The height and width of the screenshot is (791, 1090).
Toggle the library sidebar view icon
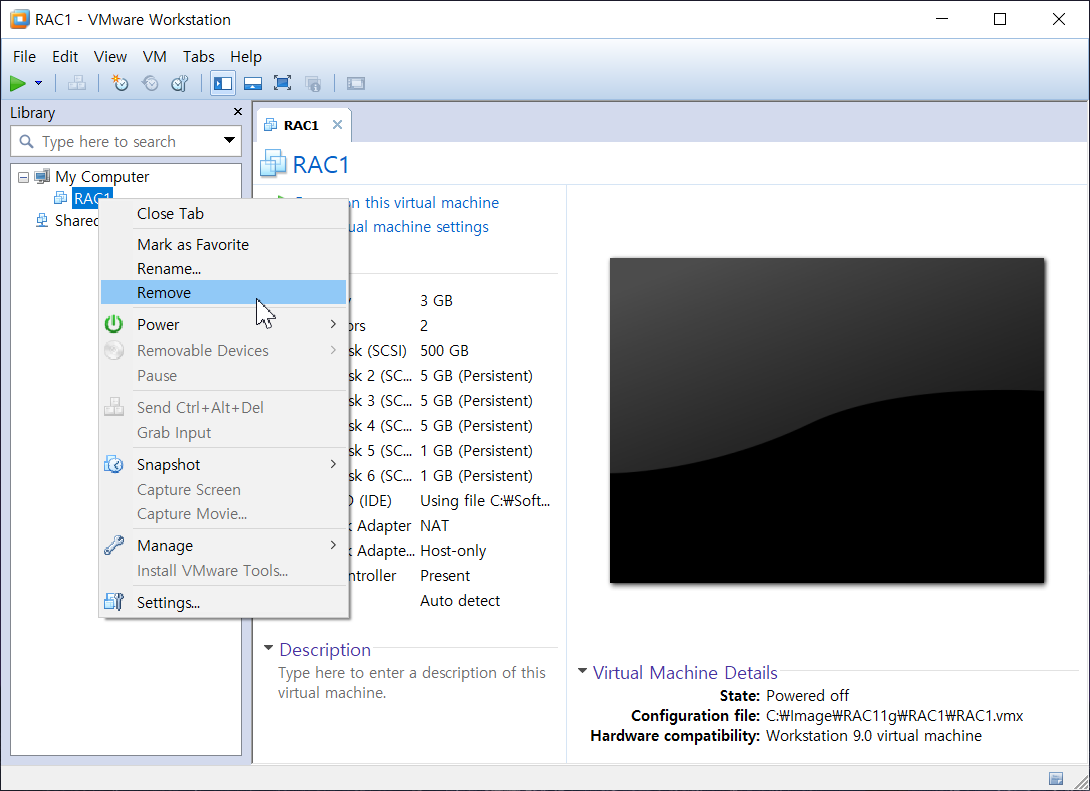[223, 83]
